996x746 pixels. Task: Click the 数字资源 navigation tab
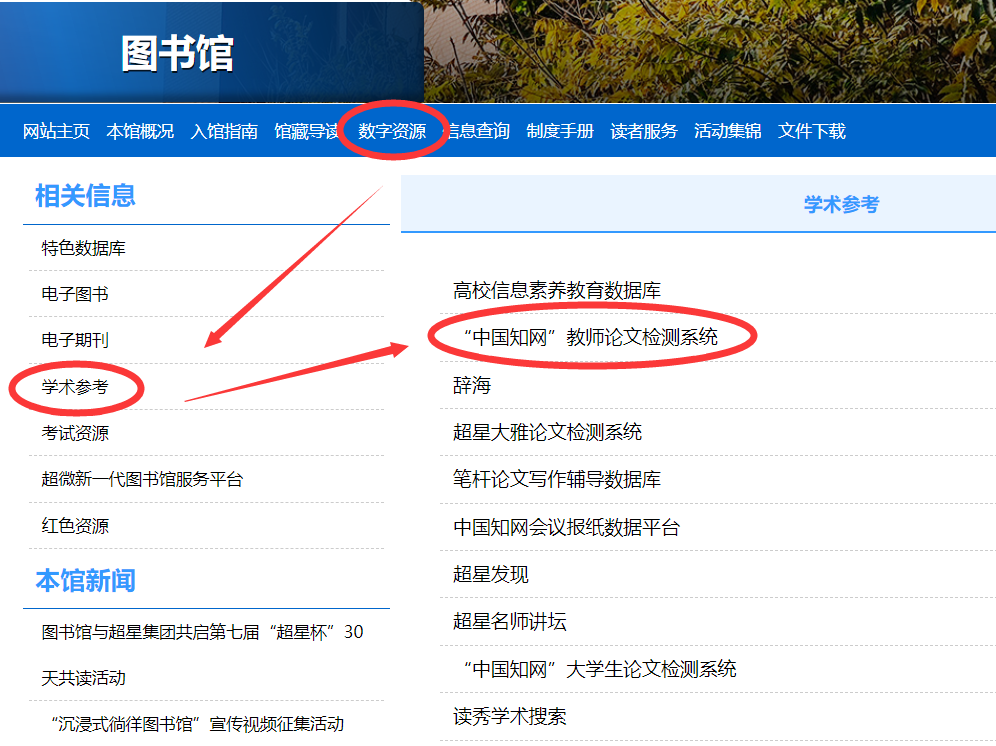(x=392, y=131)
